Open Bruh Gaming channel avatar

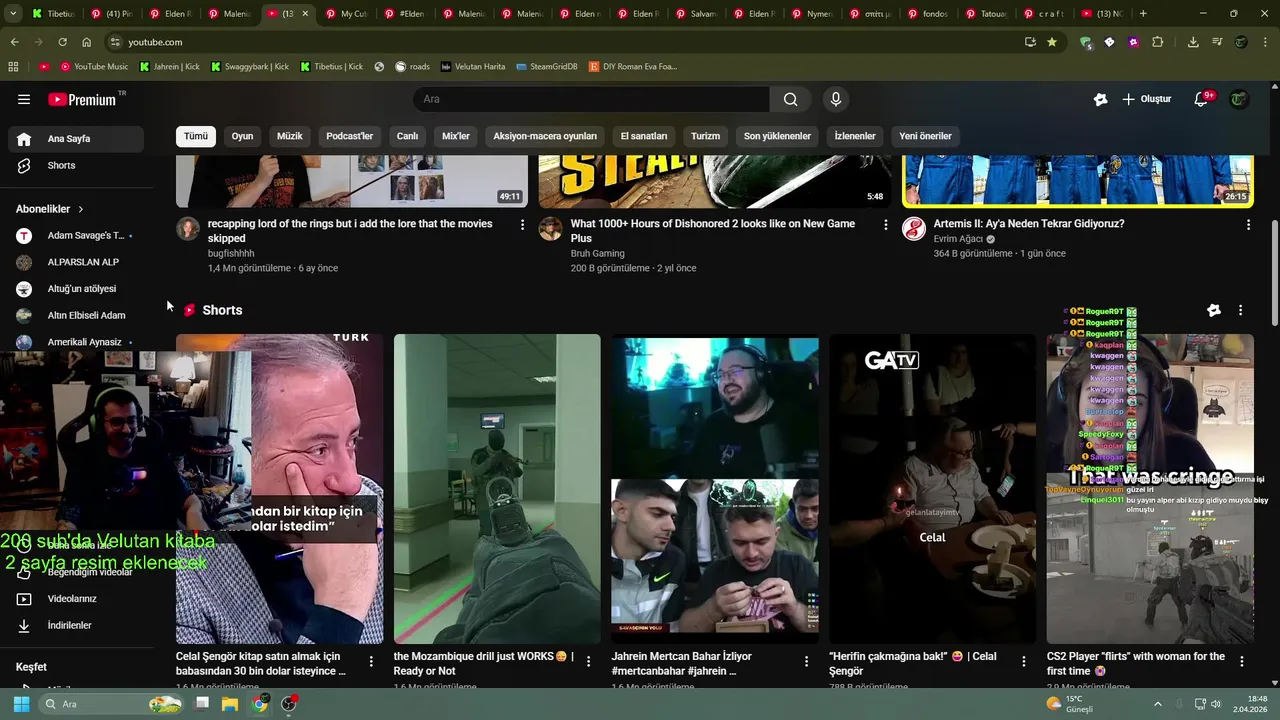[551, 229]
